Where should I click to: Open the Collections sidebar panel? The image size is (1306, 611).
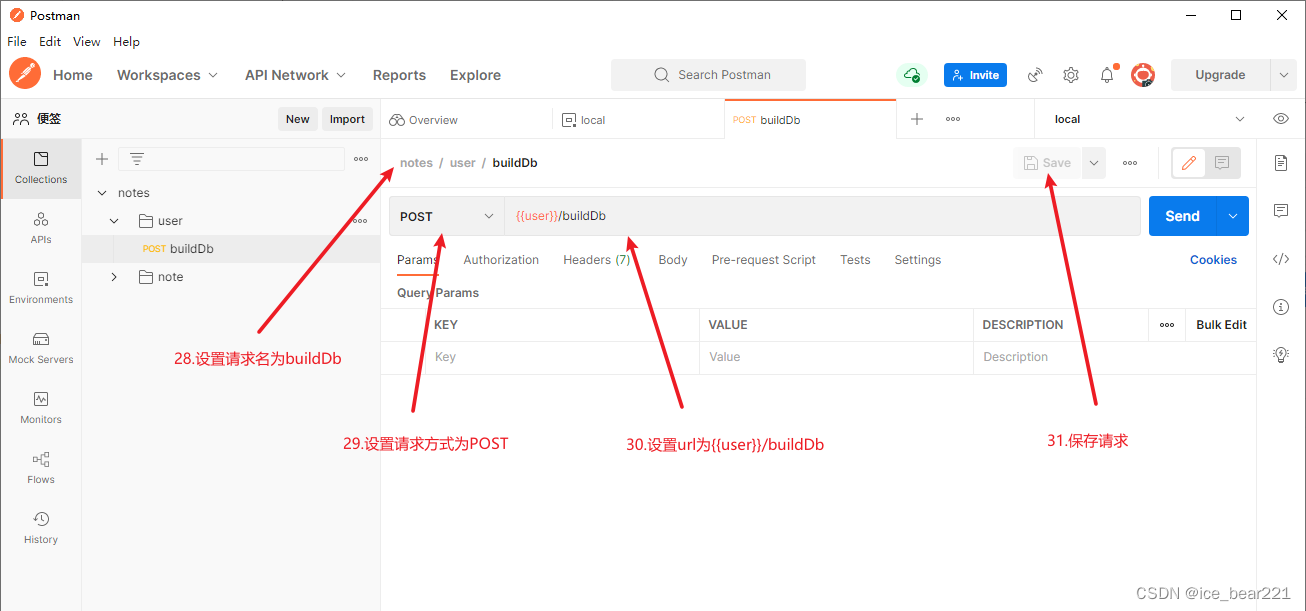41,168
